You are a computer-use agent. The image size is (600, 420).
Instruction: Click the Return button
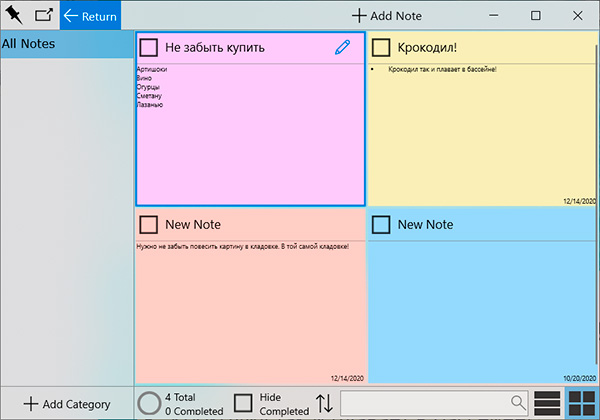90,16
